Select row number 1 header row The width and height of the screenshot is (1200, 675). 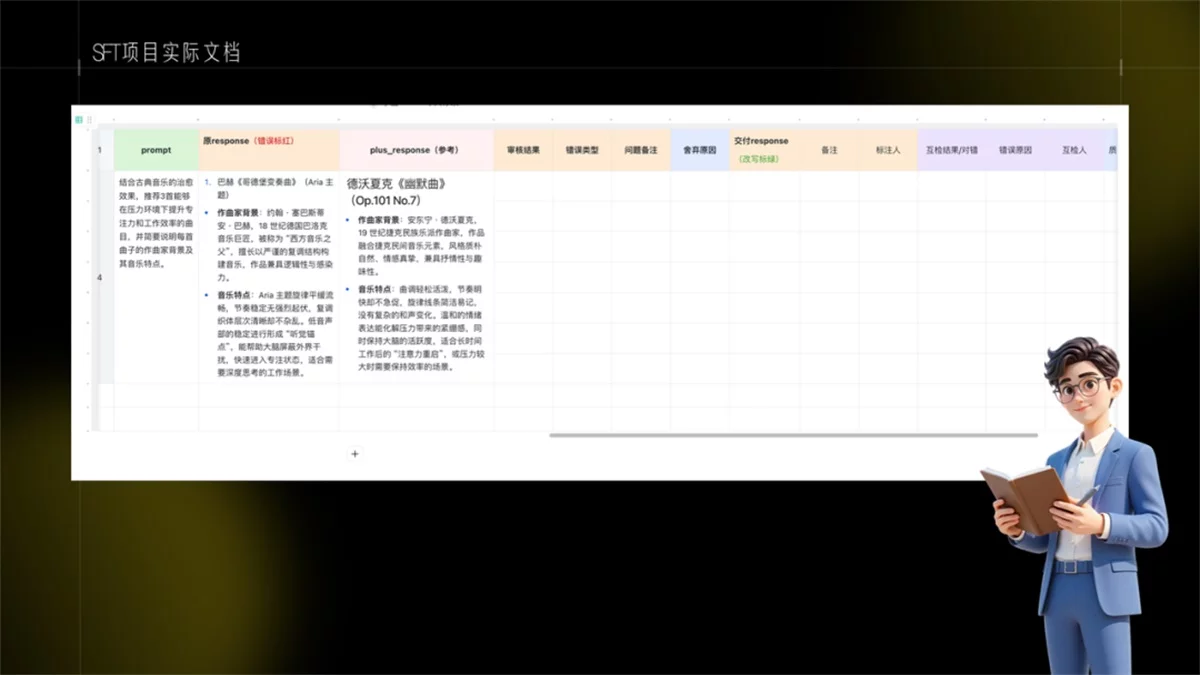tap(100, 149)
